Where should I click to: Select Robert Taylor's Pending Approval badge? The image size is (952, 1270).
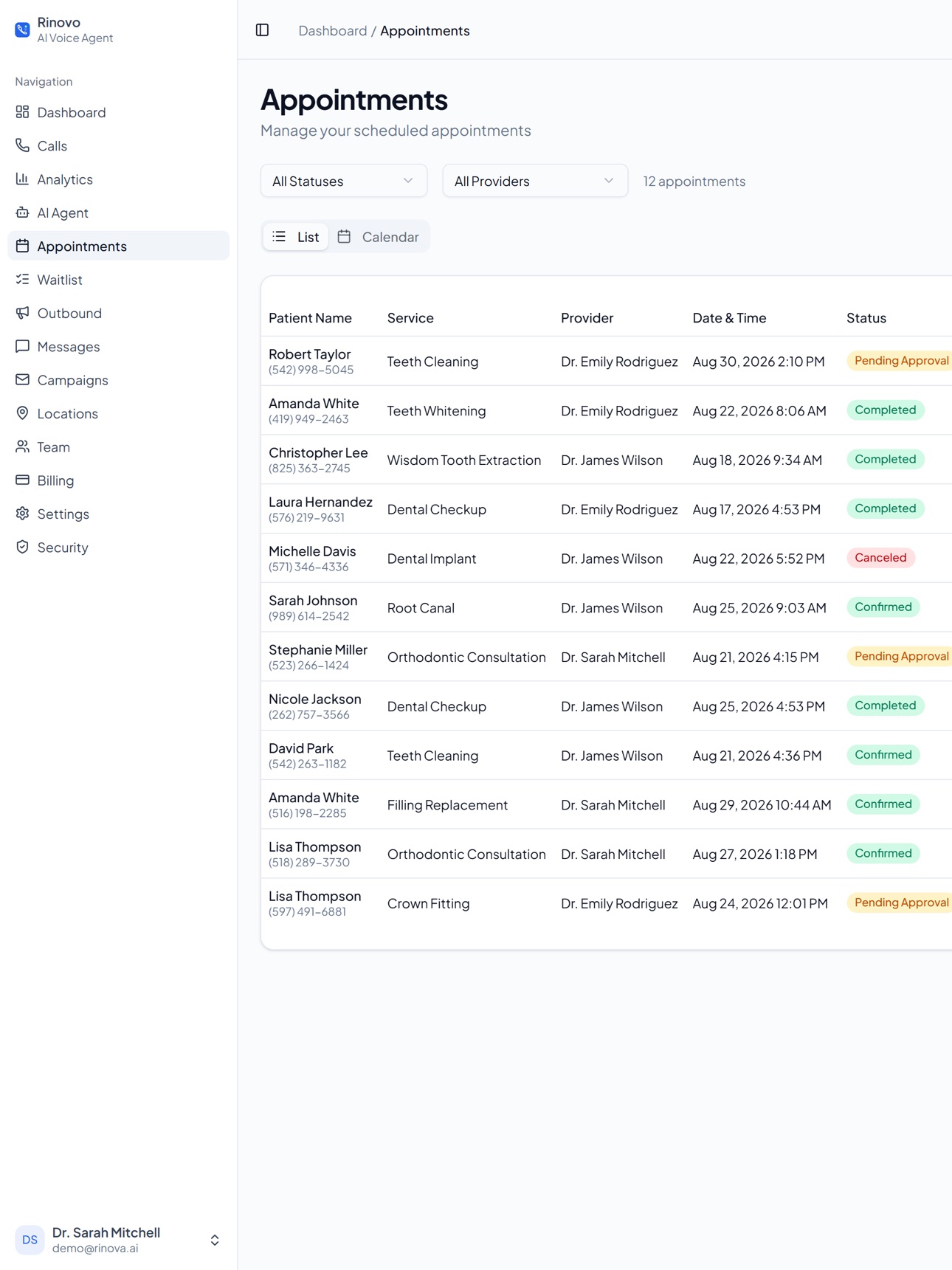point(900,361)
